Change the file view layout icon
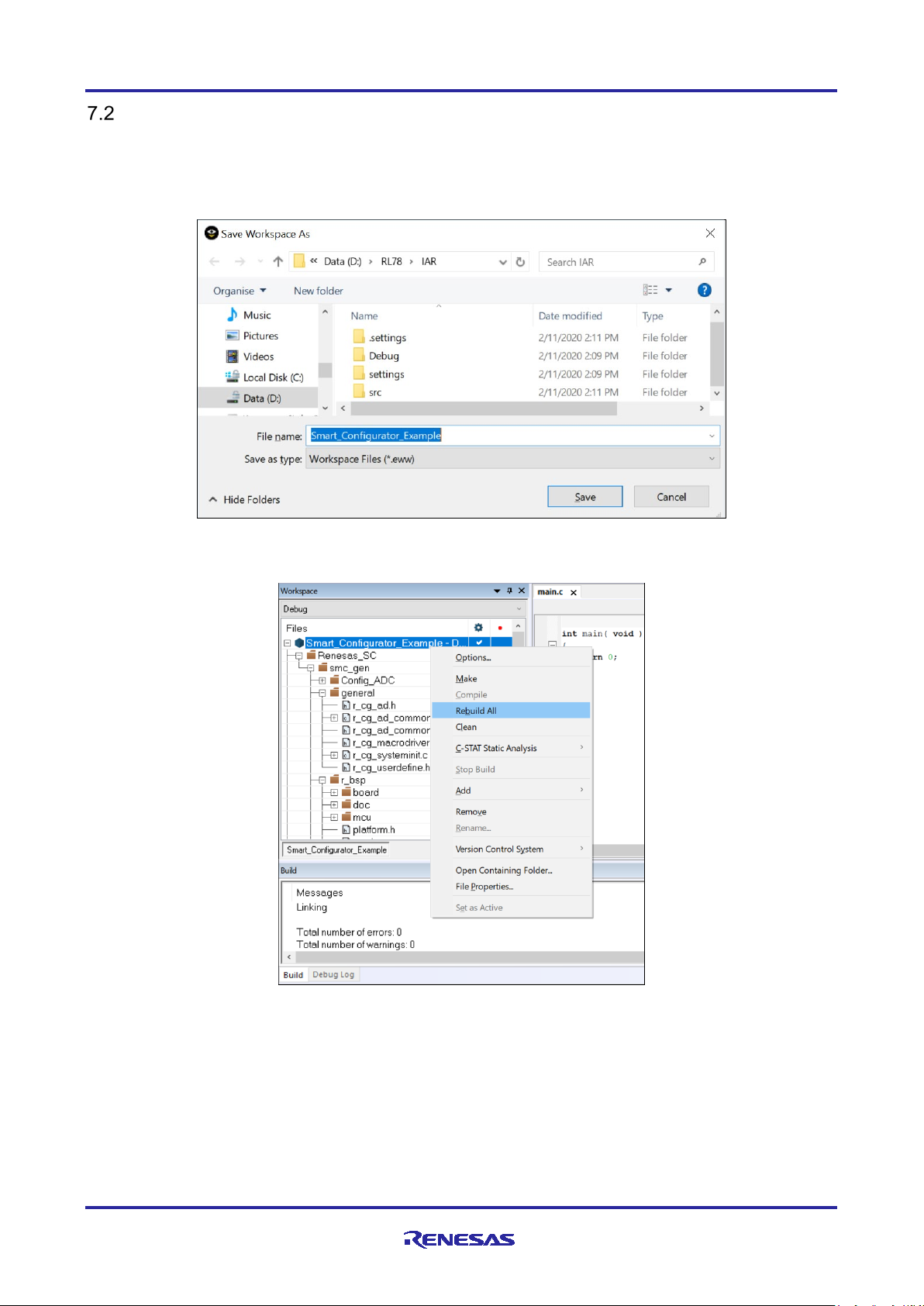Screen dimensions: 924x1306 click(x=650, y=290)
